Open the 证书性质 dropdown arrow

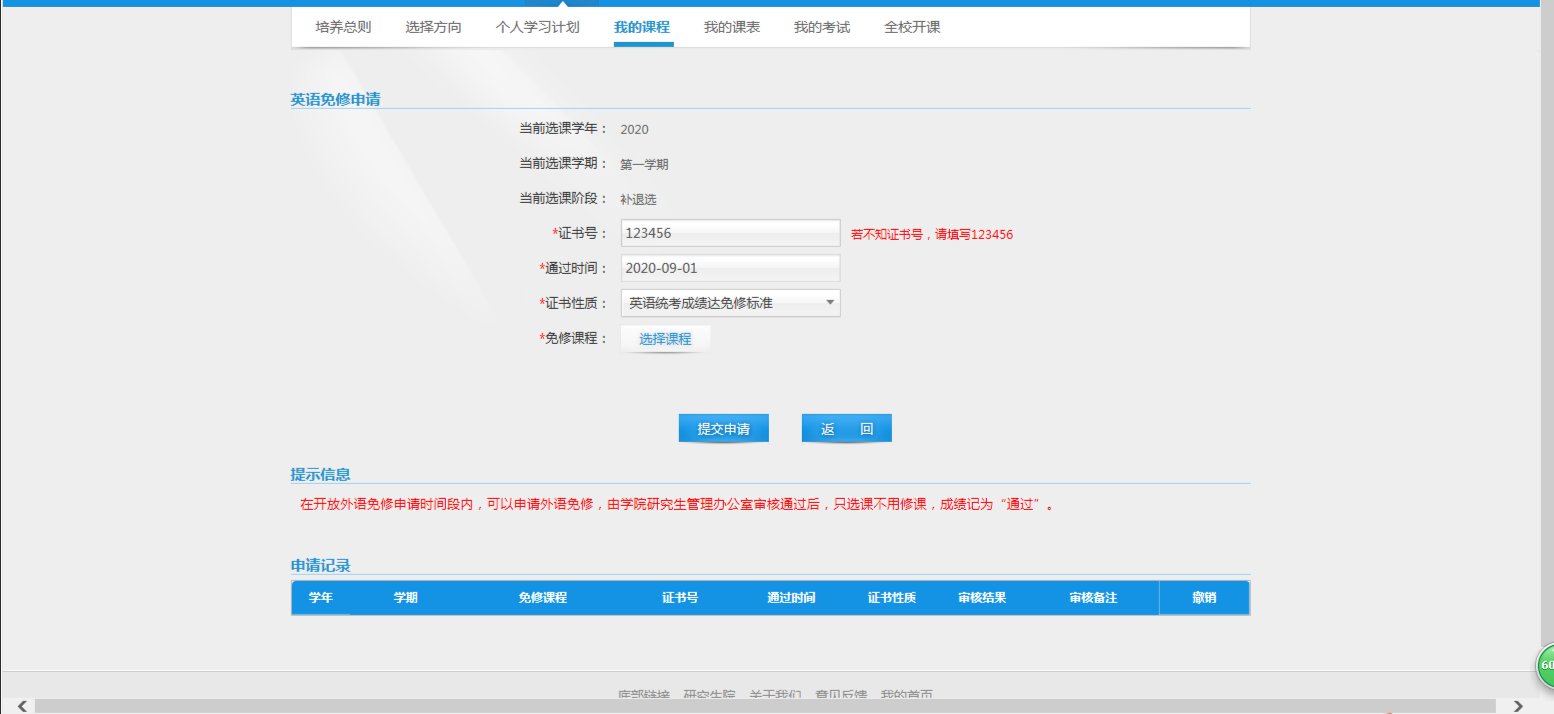[829, 303]
